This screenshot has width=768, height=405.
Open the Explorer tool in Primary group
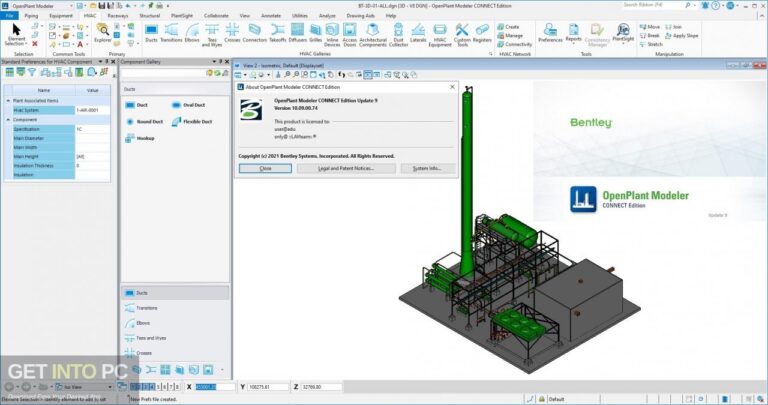pos(102,33)
